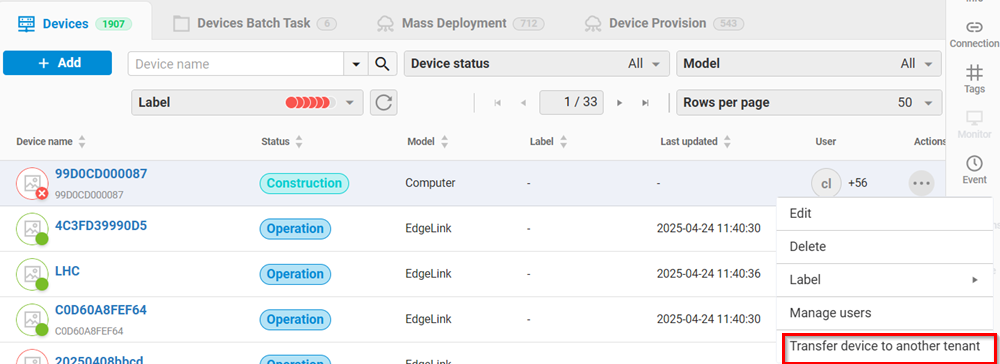Click the Operation badge for 4C3FD39990D5
Image resolution: width=1000 pixels, height=364 pixels.
295,229
